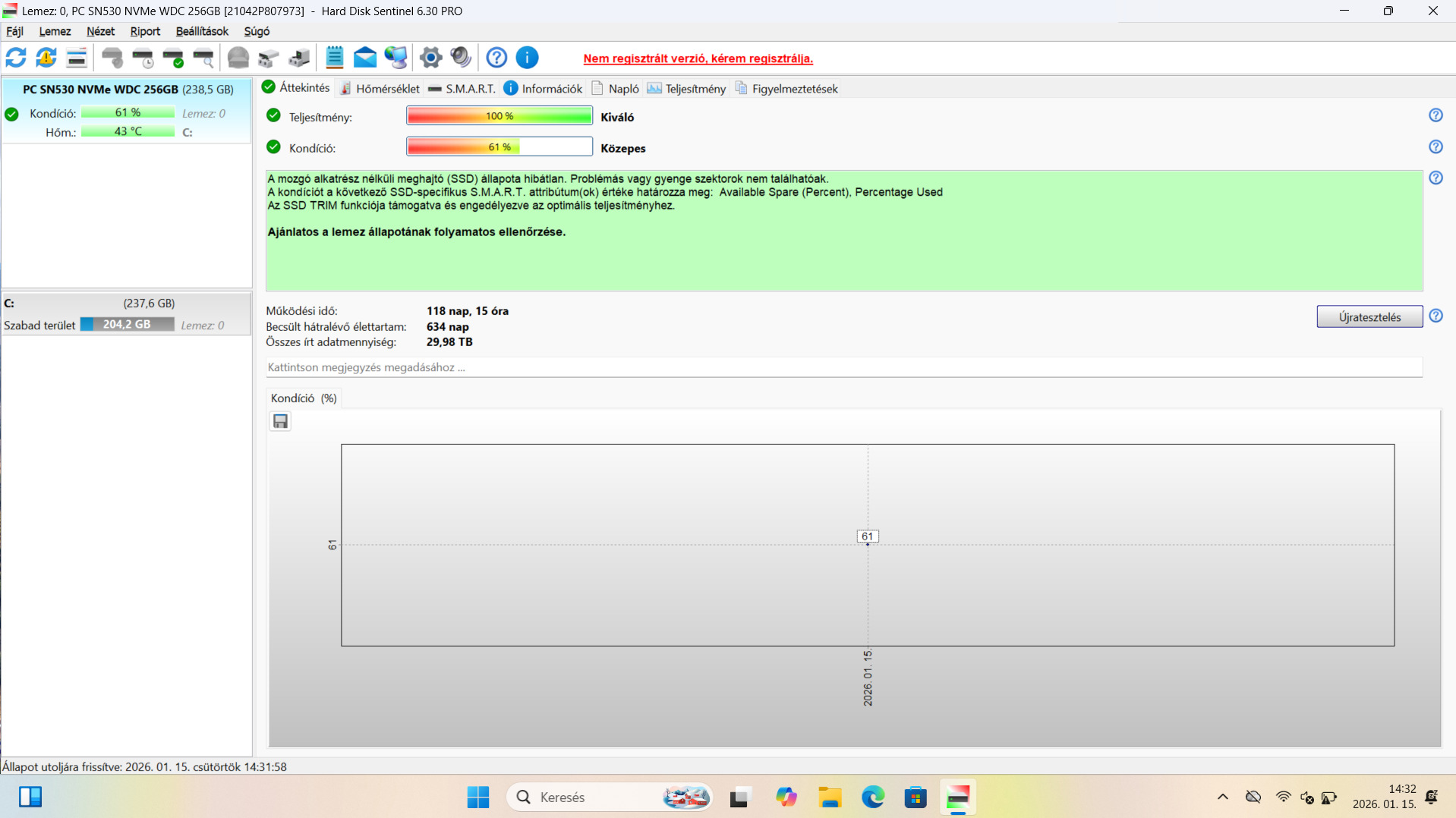Click the question mark help toolbar icon
Viewport: 1456px width, 818px height.
(x=496, y=58)
